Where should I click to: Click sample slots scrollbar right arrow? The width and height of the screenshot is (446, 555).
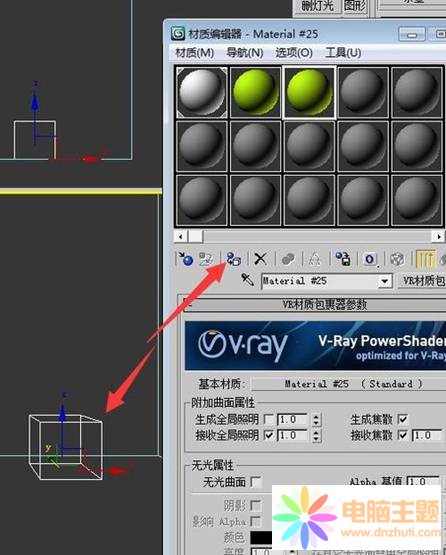coord(438,236)
